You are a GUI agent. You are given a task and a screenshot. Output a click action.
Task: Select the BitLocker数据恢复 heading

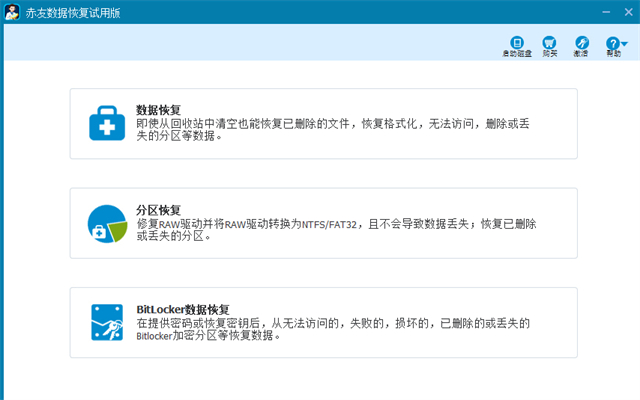183,309
